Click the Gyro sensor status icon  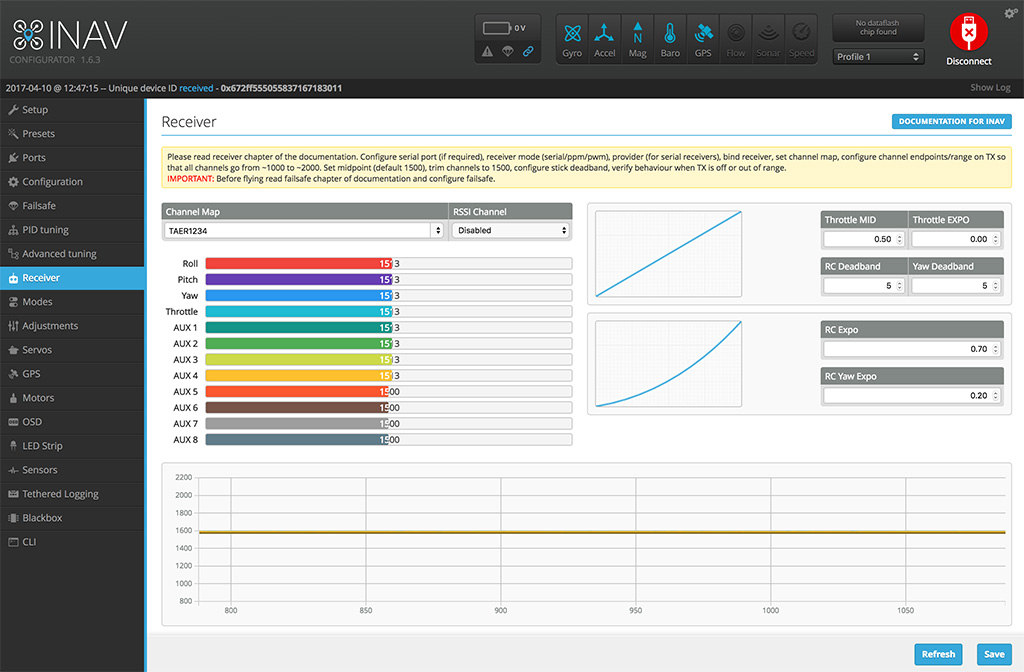(572, 39)
